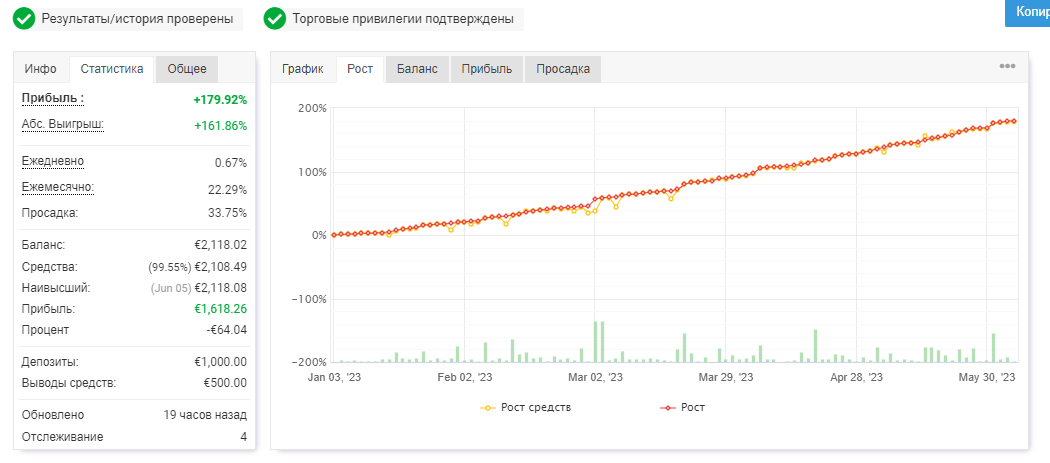Click the 'Ежемесячно' underlined label
Viewport: 1050px width, 463px height.
pos(58,187)
